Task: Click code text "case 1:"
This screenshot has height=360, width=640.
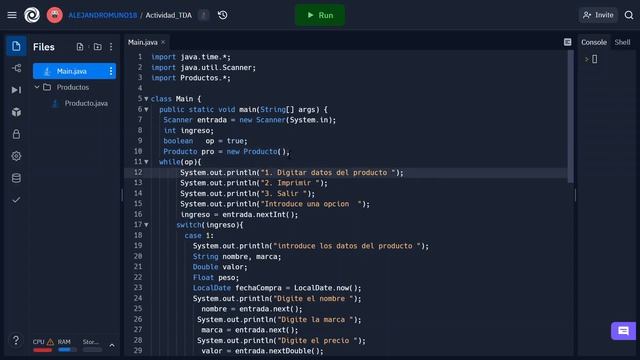Action: pos(199,236)
